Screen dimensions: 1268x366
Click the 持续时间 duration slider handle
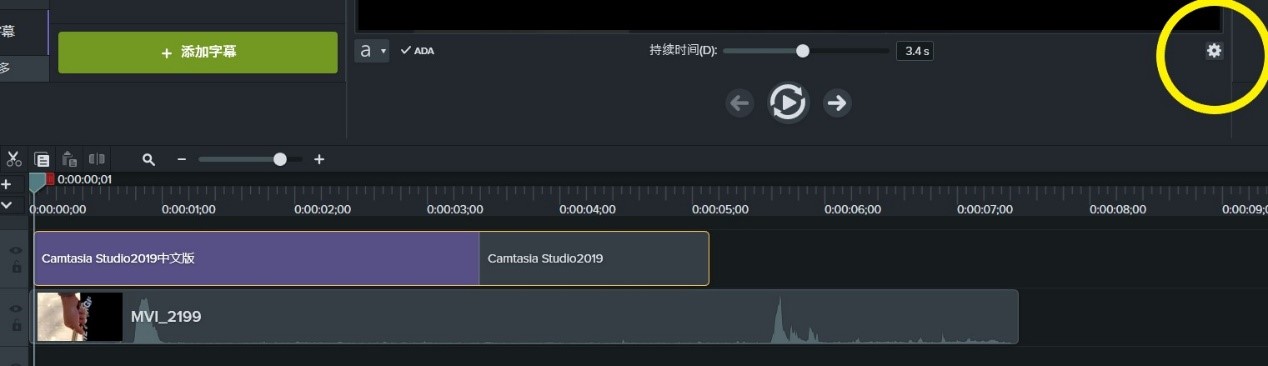coord(802,50)
